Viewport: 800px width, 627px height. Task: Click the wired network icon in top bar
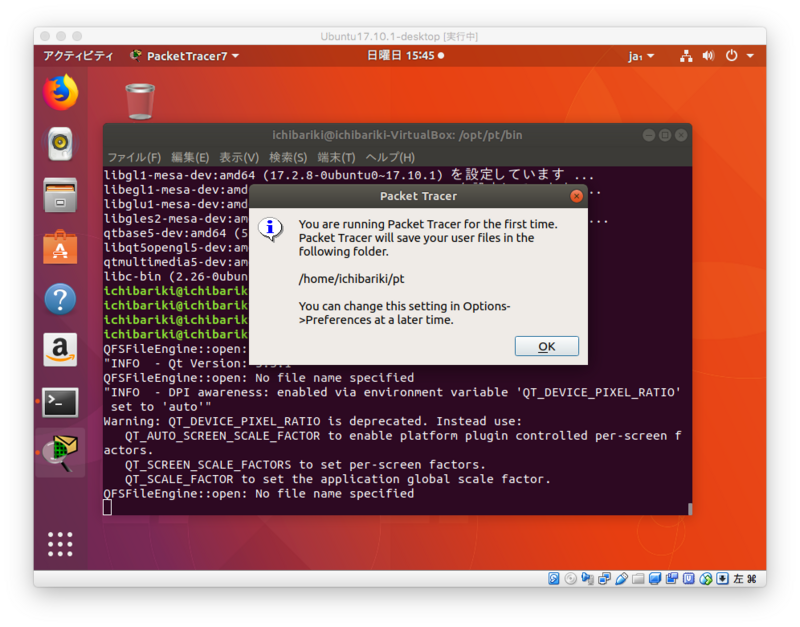[x=686, y=56]
